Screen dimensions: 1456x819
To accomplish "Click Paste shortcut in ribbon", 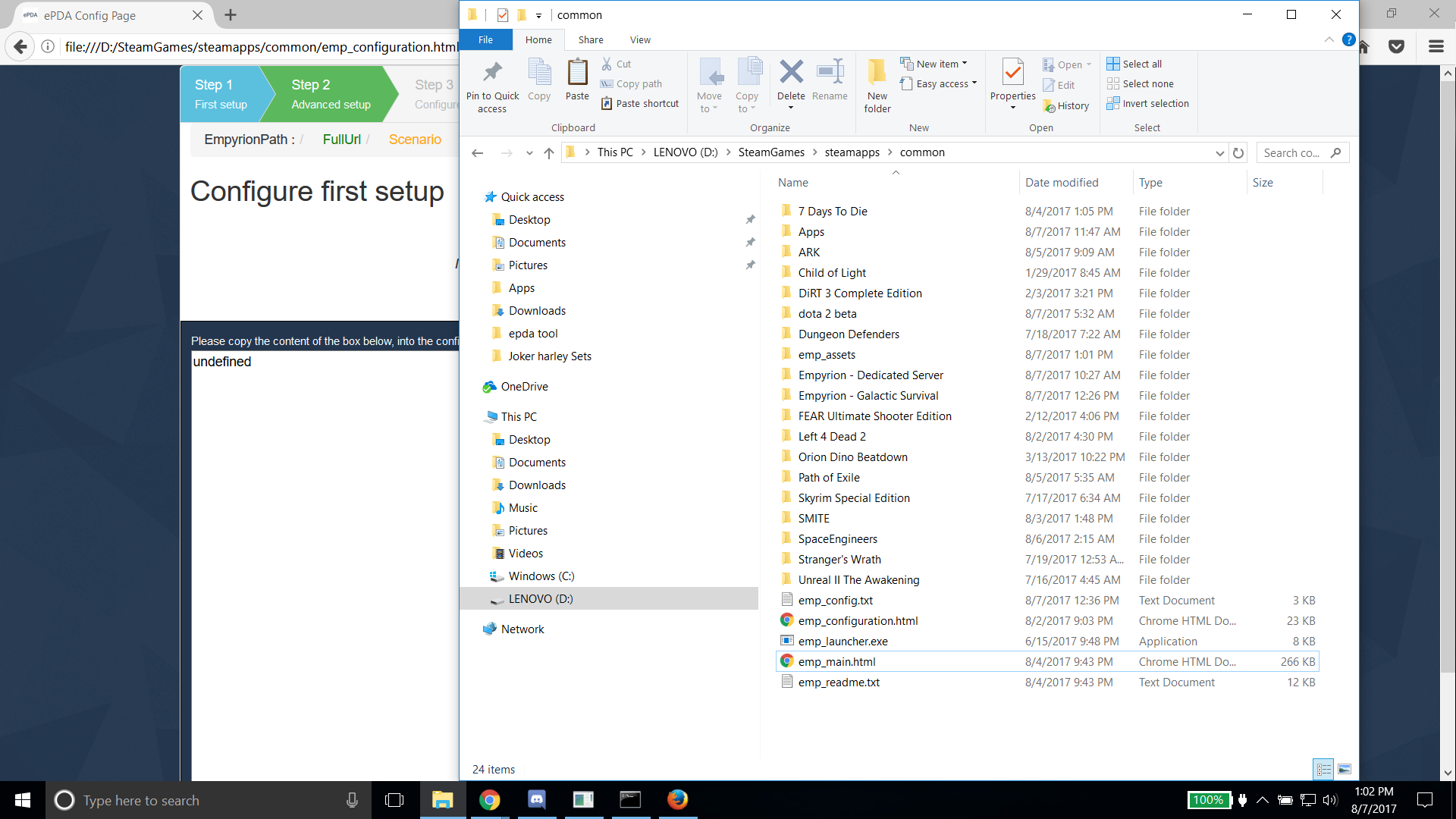I will pos(640,103).
